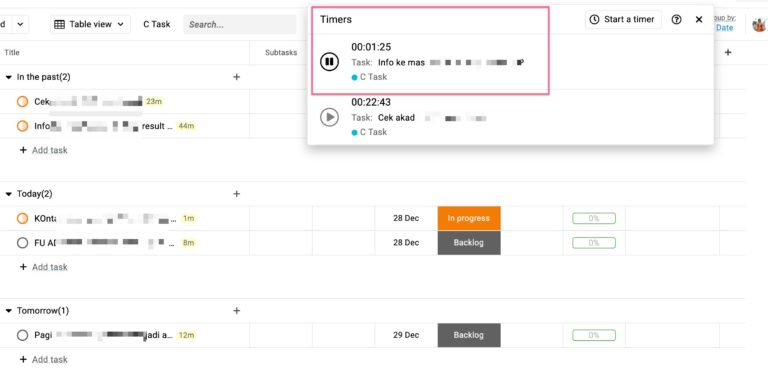768x376 pixels.
Task: Pause the running 00:01:25 timer
Action: coord(329,62)
